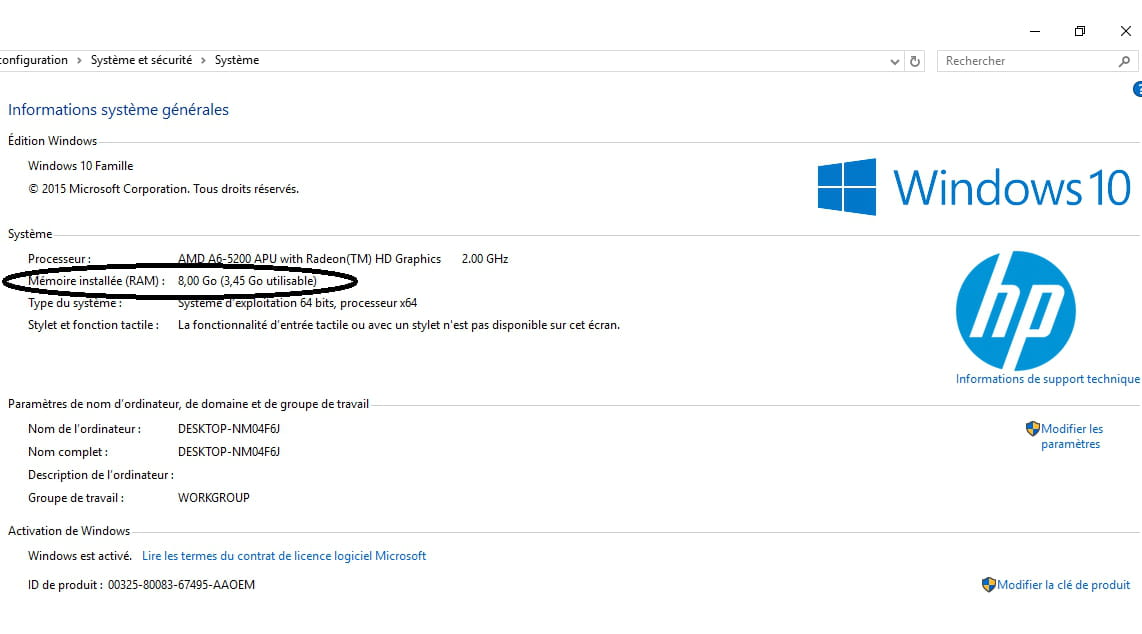Image resolution: width=1142 pixels, height=634 pixels.
Task: Click the Description de l'ordinateur label
Action: tap(101, 475)
